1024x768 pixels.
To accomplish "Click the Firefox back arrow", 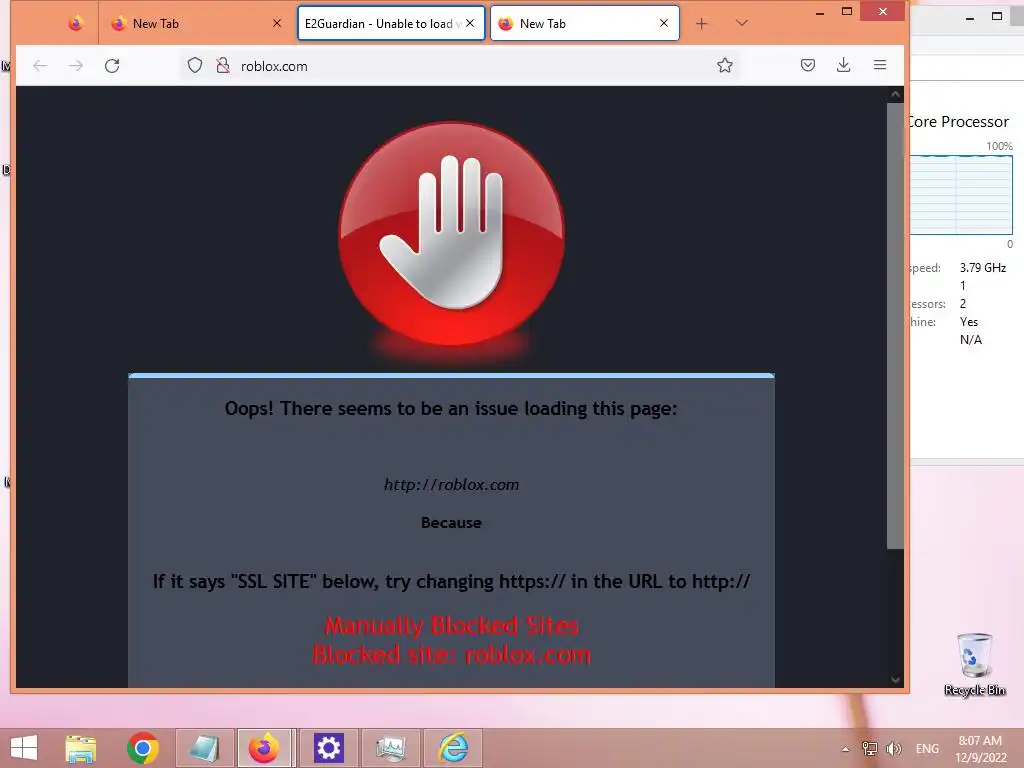I will (40, 65).
